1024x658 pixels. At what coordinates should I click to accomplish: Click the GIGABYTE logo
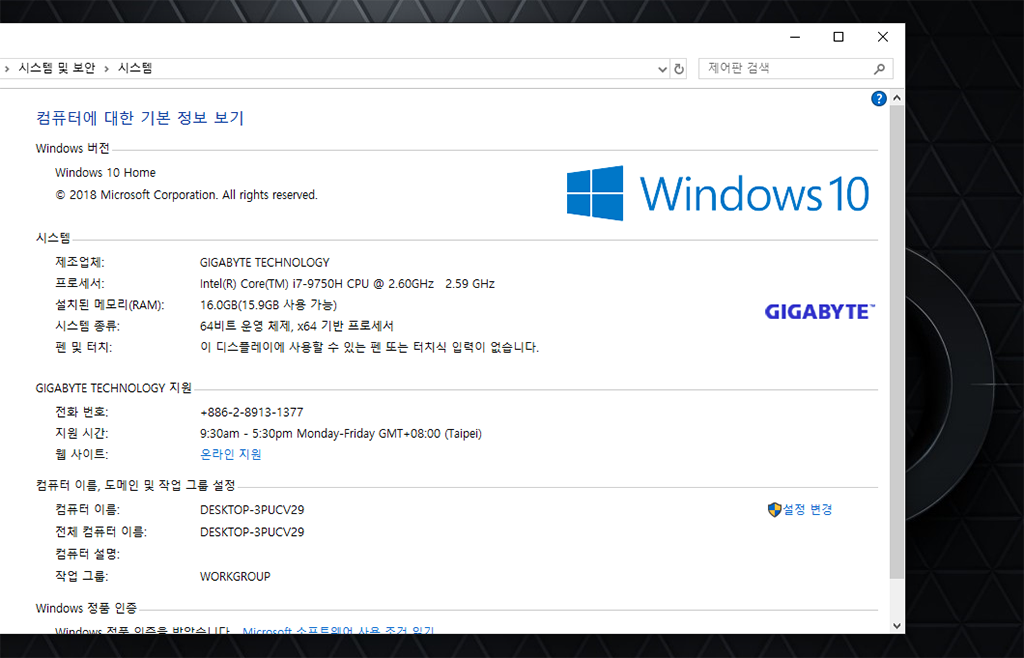tap(820, 312)
